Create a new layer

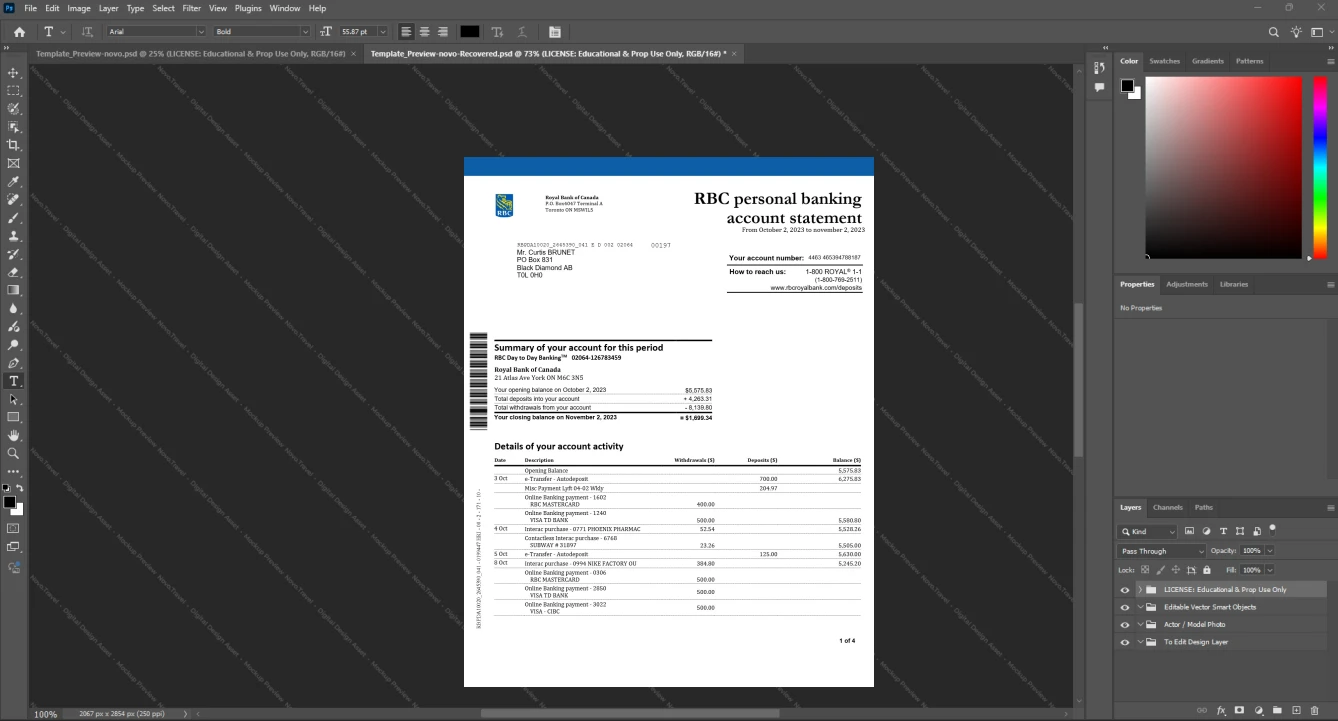tap(1296, 710)
